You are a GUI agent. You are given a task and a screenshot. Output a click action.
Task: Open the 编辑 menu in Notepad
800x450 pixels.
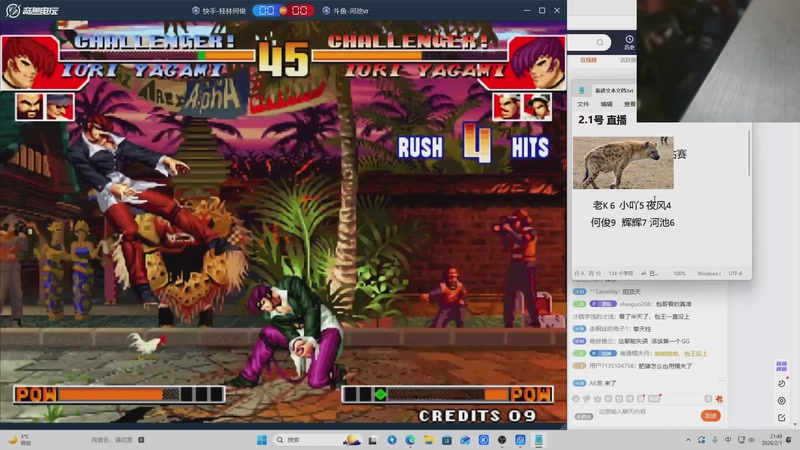tap(607, 104)
